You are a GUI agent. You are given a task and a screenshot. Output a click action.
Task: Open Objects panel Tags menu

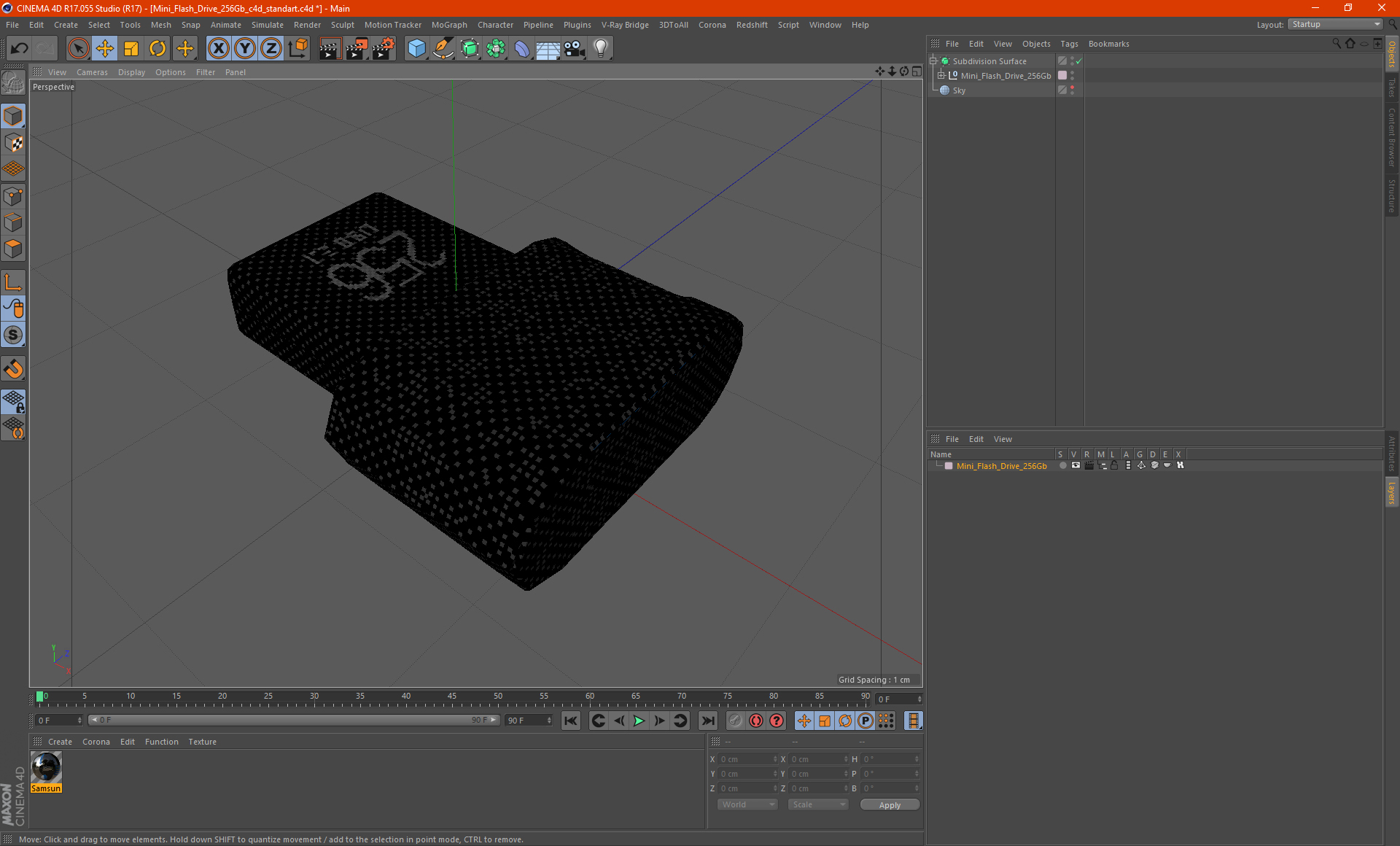[x=1069, y=44]
